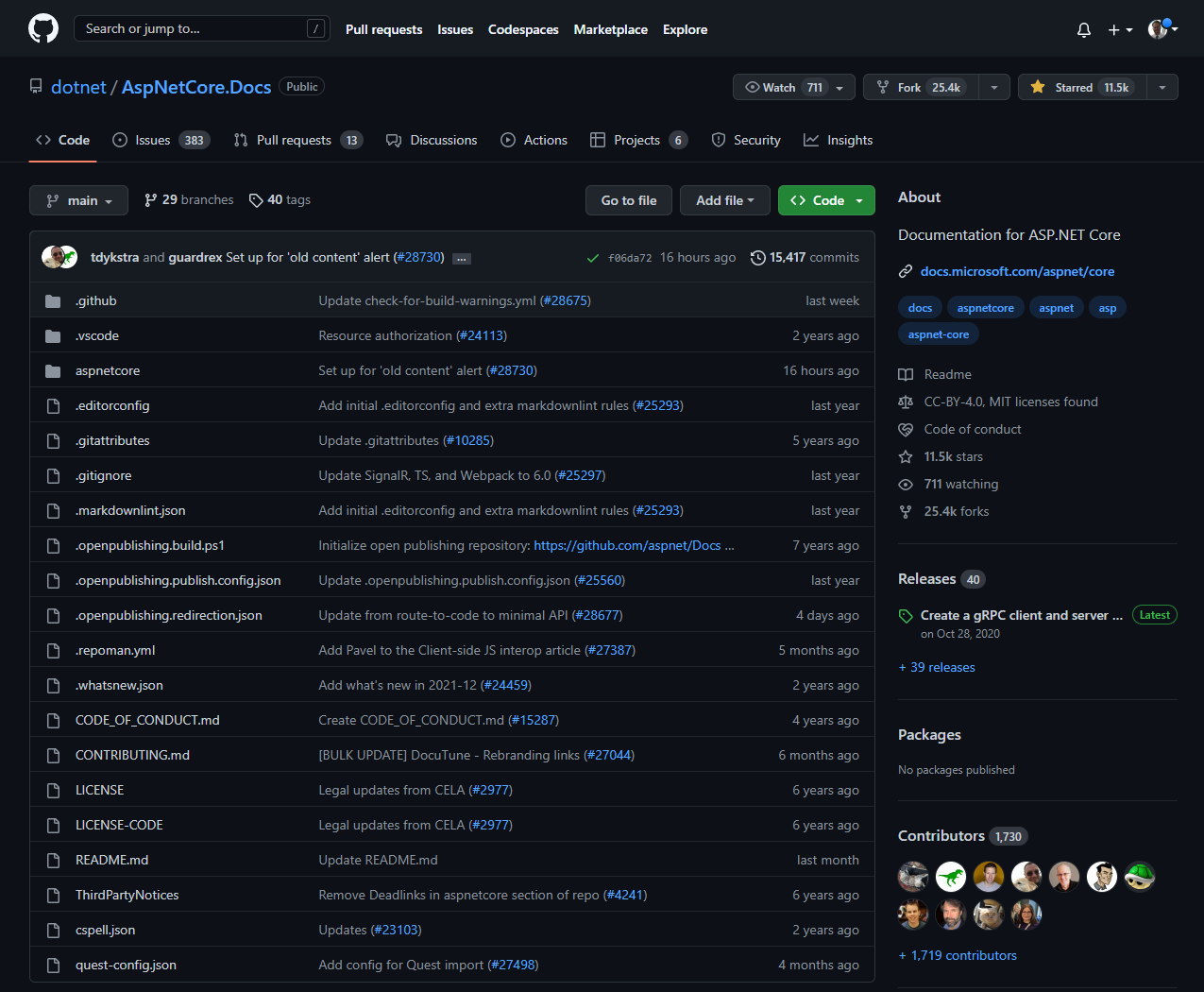Open the notifications bell
Image resolution: width=1204 pixels, height=992 pixels.
1084,30
